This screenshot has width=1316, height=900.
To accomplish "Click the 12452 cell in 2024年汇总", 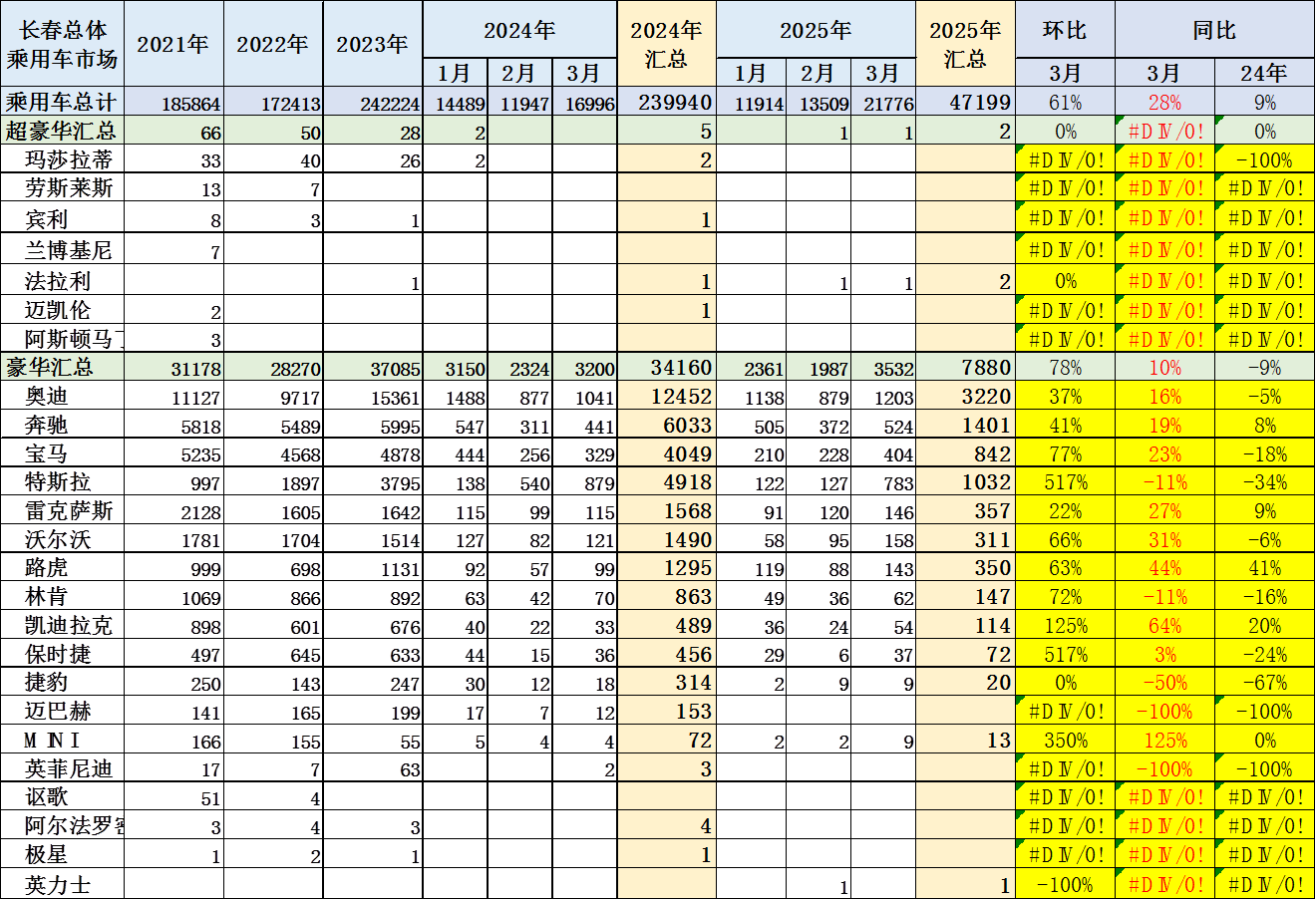I will coord(666,397).
